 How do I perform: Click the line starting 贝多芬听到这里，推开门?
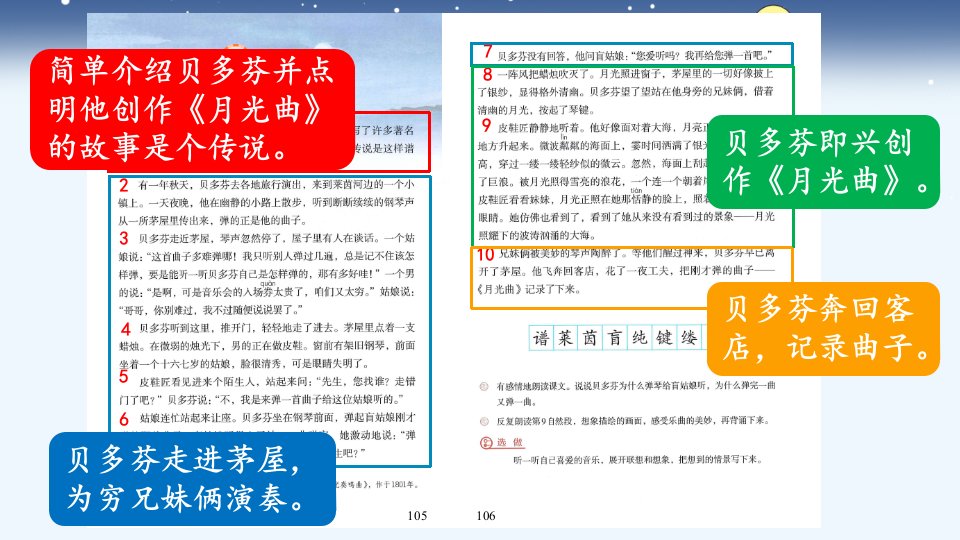coord(277,328)
